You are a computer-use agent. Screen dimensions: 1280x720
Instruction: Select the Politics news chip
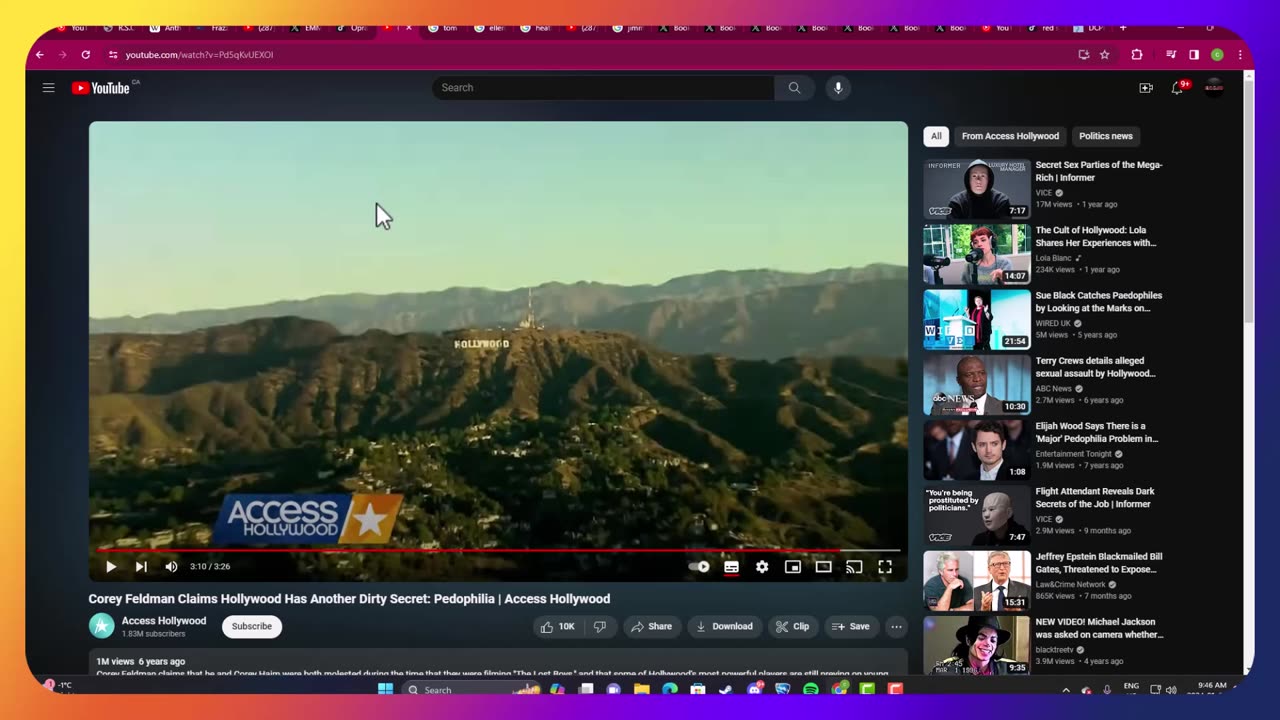tap(1106, 136)
